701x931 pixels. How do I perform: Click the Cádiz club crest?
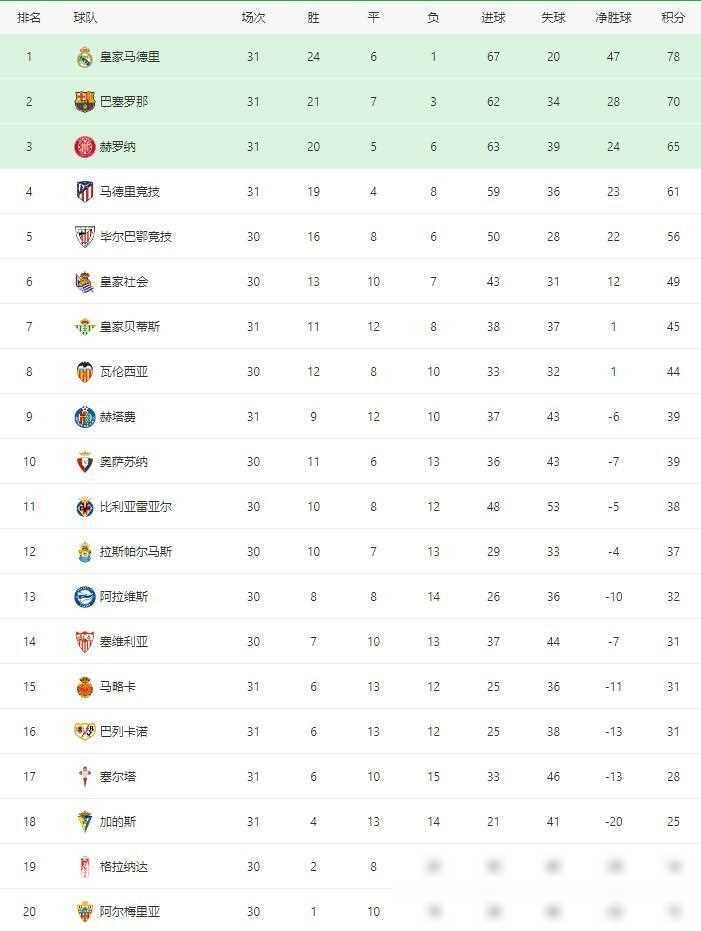84,822
